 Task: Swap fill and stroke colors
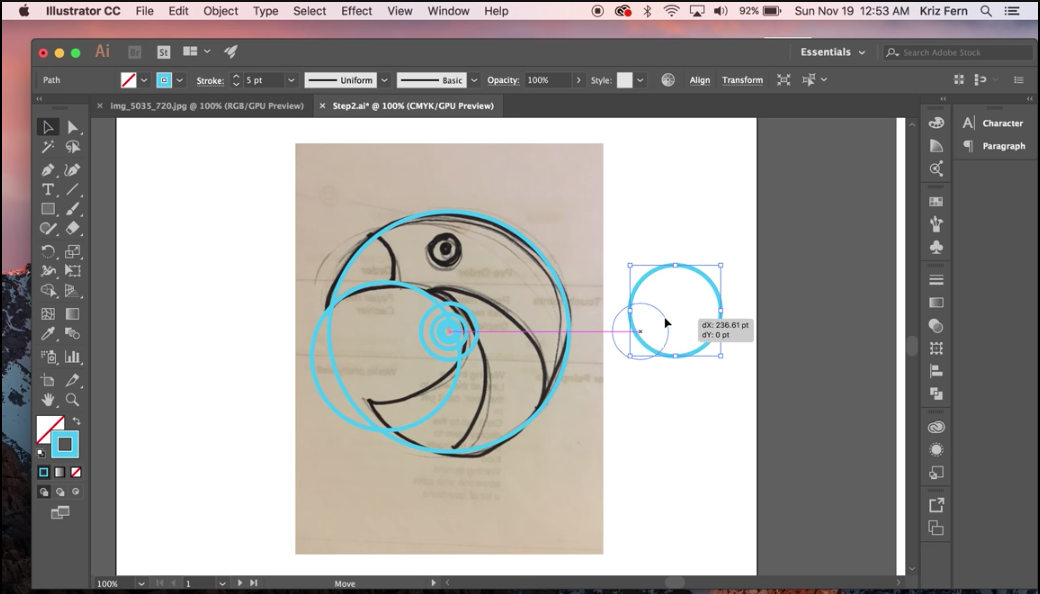coord(76,421)
